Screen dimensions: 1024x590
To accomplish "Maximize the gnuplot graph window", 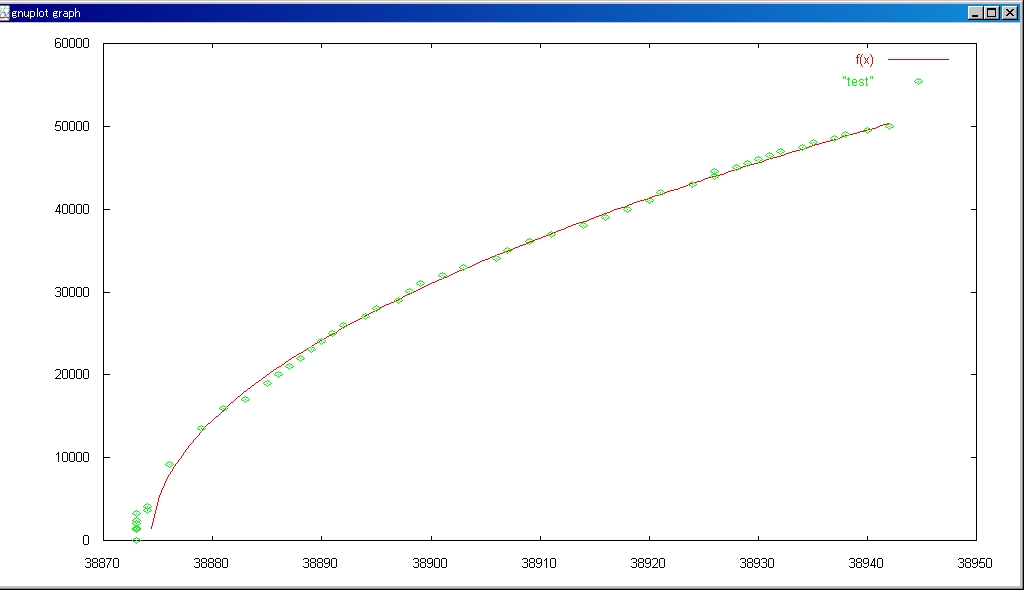I will click(991, 12).
